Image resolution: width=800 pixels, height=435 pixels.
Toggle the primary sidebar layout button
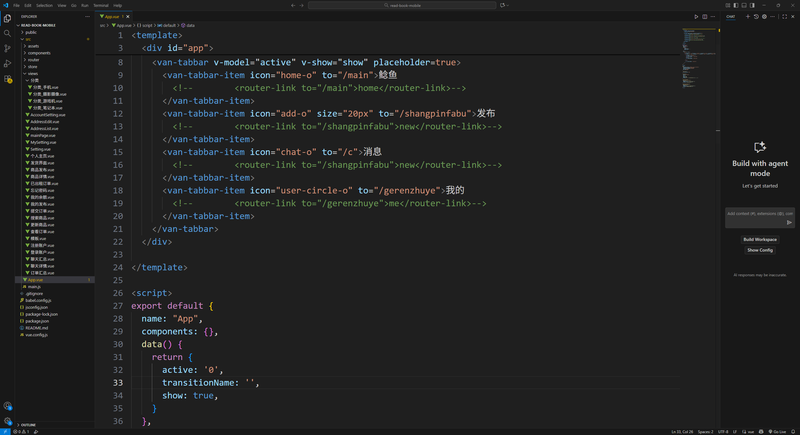(x=738, y=5)
